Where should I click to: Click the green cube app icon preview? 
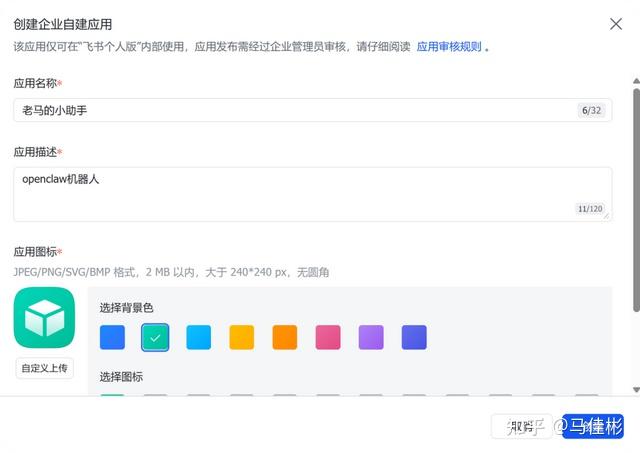click(44, 317)
